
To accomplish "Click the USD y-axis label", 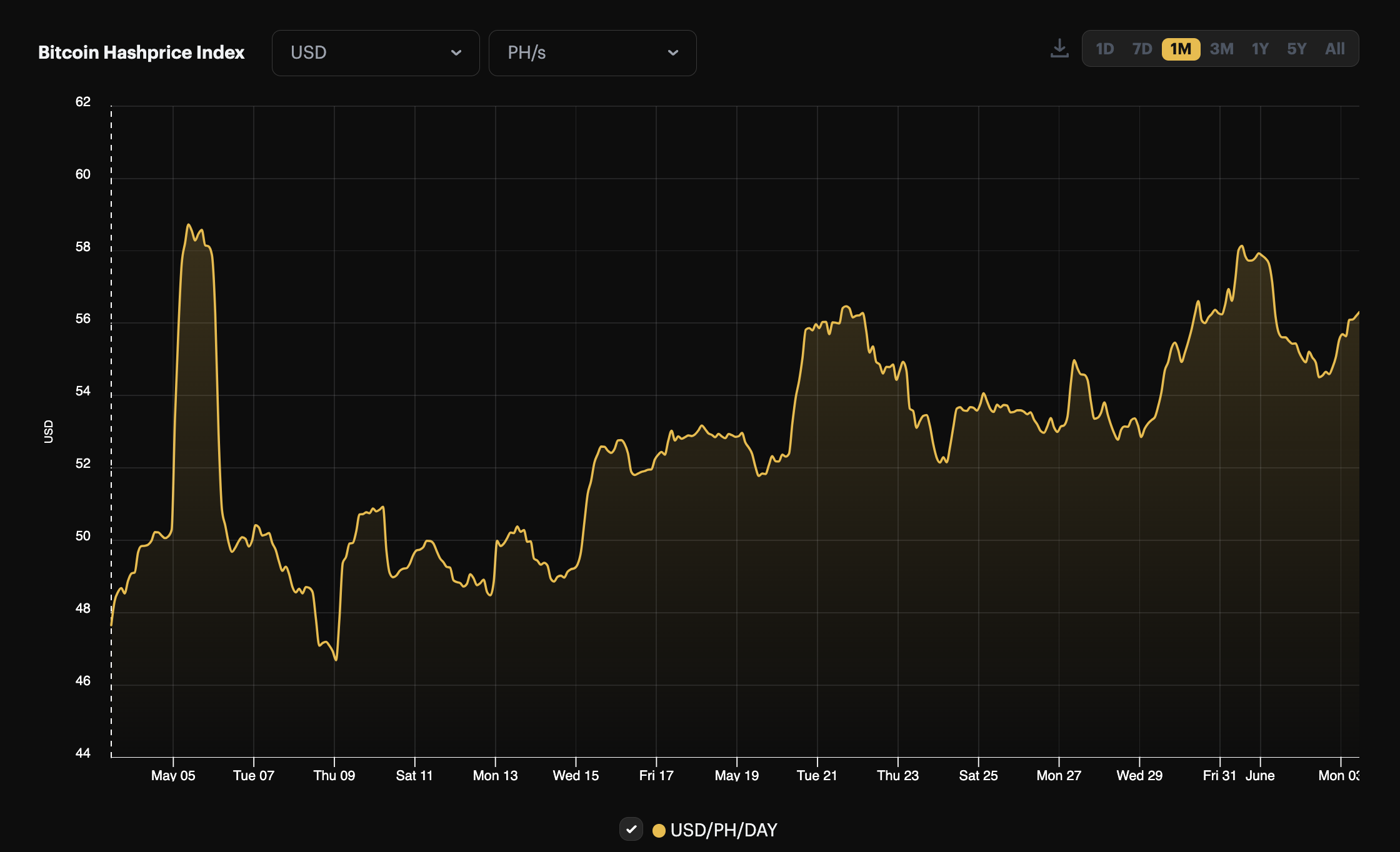I will pyautogui.click(x=47, y=432).
